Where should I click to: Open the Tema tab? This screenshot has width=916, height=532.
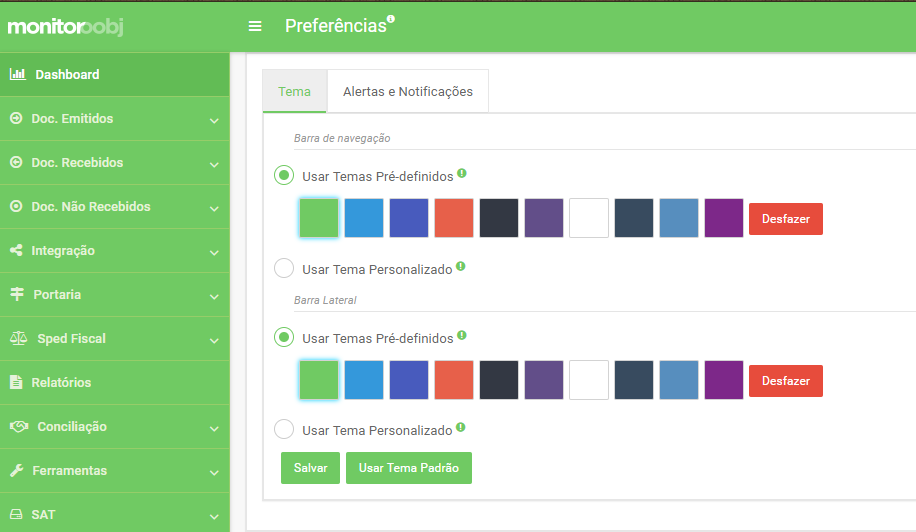coord(294,92)
